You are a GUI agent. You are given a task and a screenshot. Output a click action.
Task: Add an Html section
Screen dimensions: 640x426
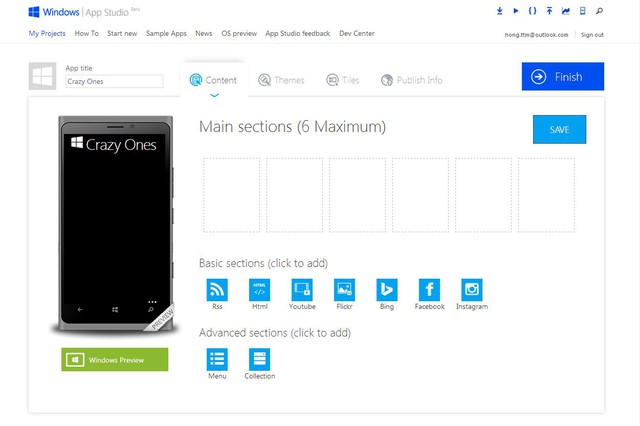[x=259, y=290]
